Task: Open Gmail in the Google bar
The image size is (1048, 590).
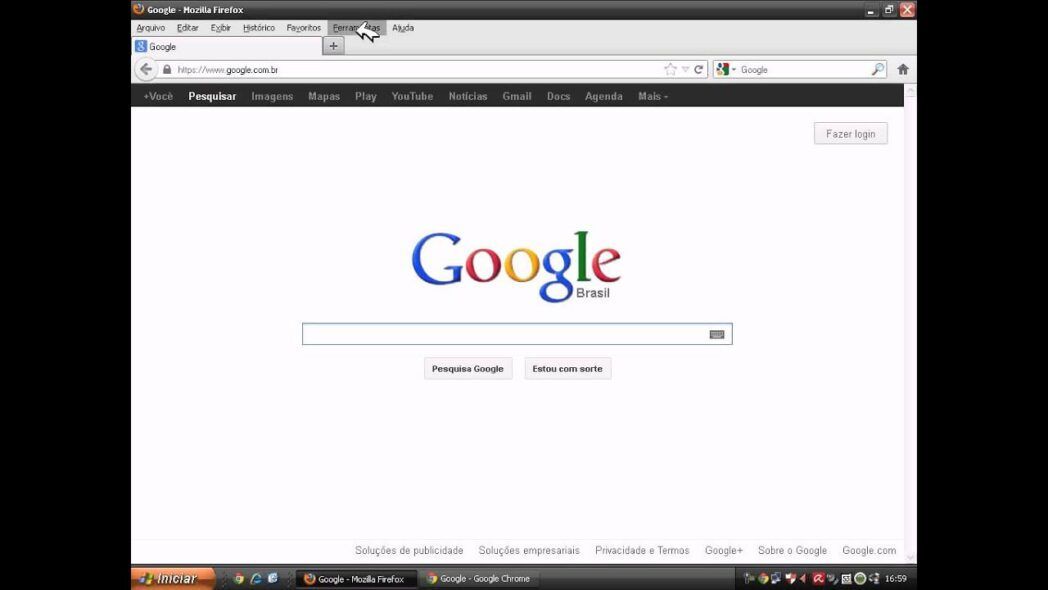Action: (517, 96)
